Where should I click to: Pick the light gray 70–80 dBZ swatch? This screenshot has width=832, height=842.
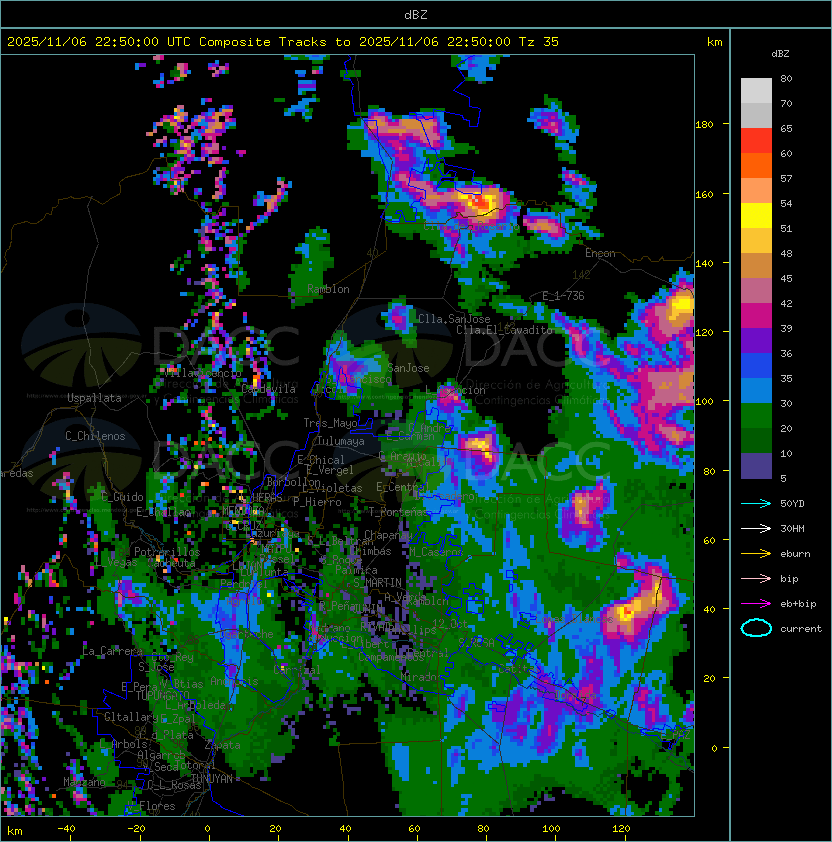click(x=756, y=91)
